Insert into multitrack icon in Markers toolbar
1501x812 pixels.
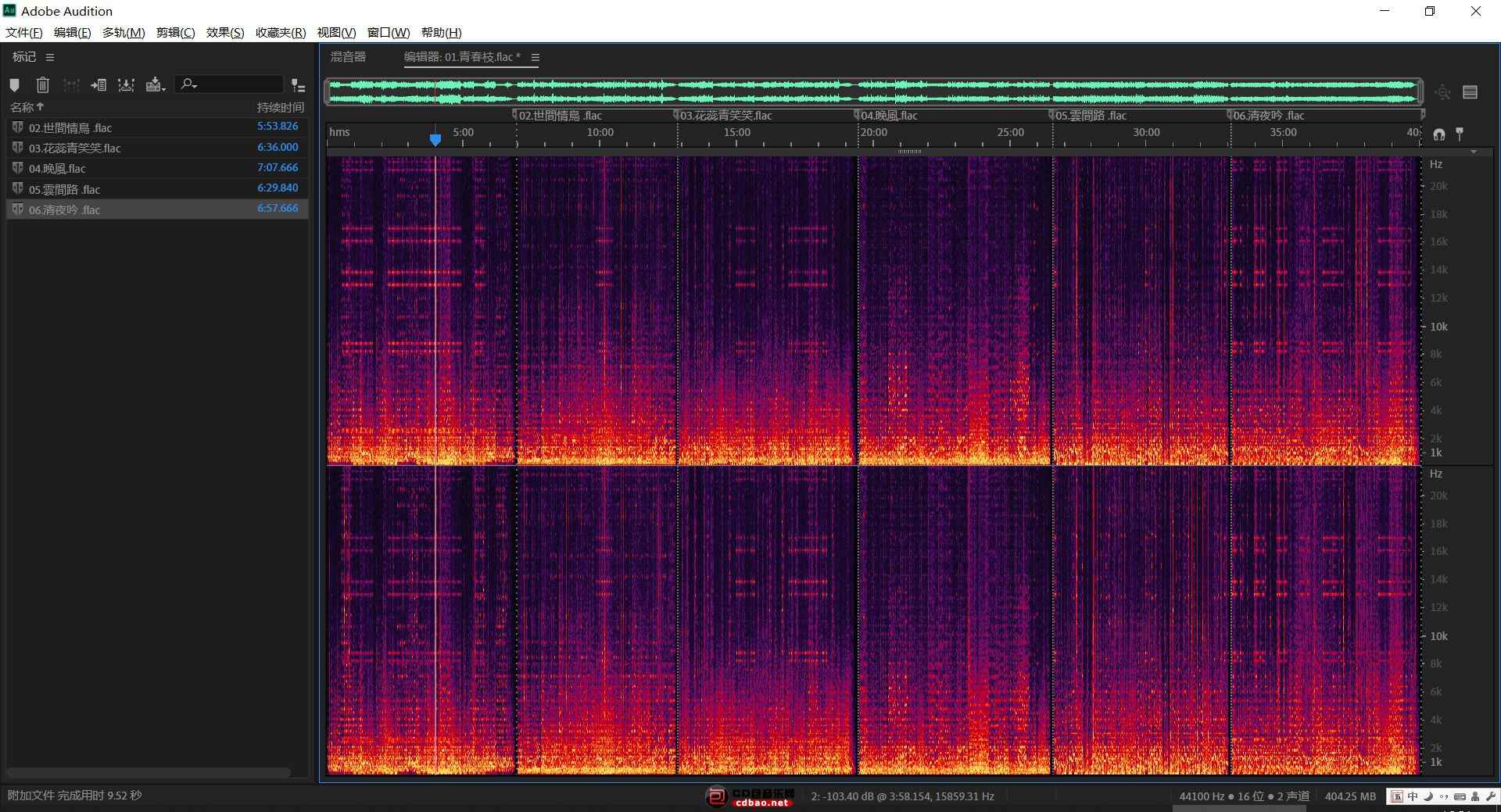pyautogui.click(x=126, y=85)
